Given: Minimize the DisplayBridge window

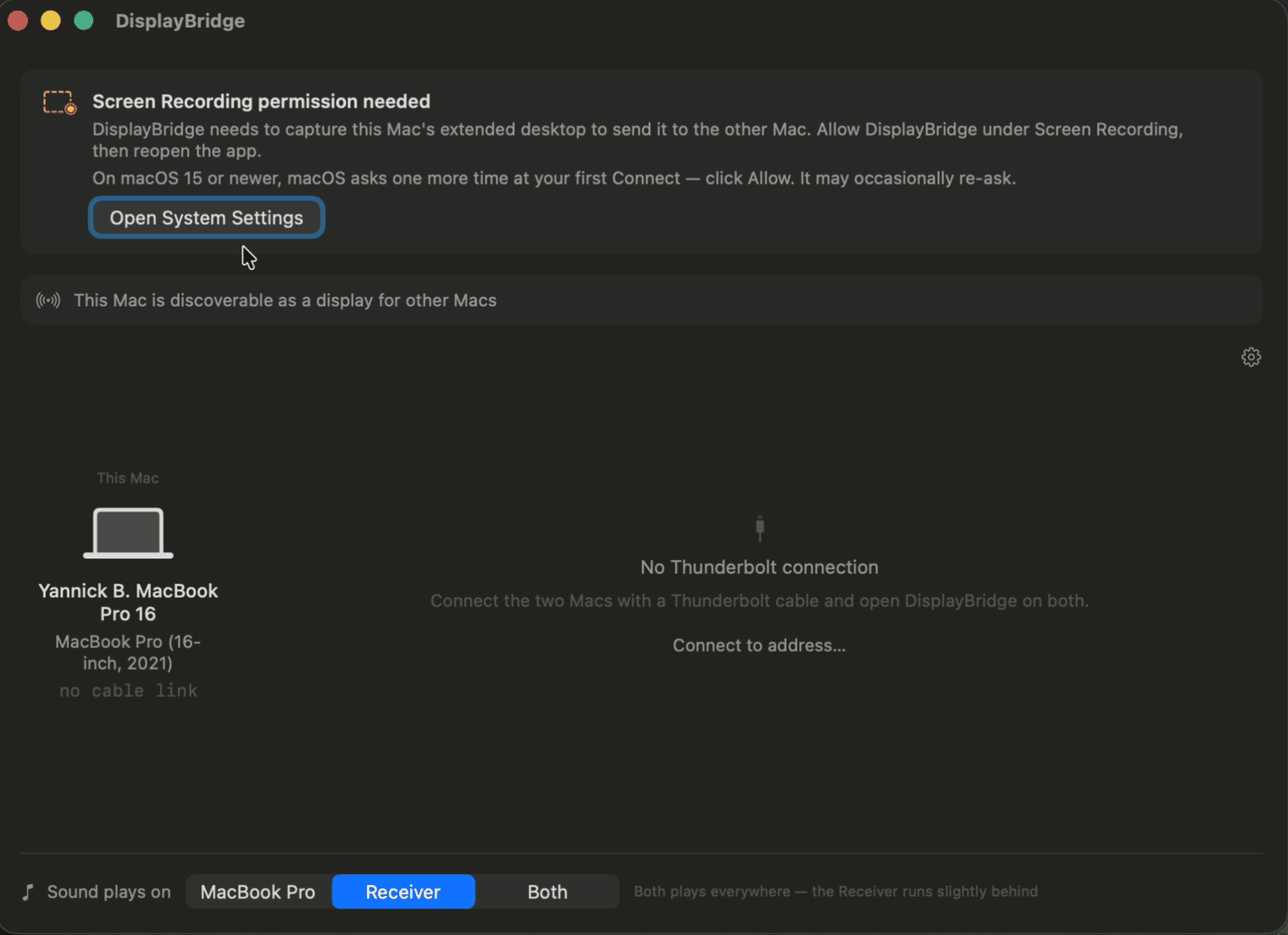Looking at the screenshot, I should click(51, 20).
